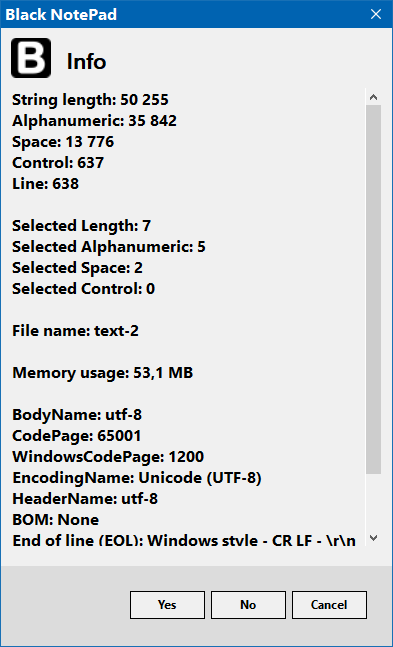Click the vertical scrollbar thumb
This screenshot has height=647, width=393.
pyautogui.click(x=374, y=289)
